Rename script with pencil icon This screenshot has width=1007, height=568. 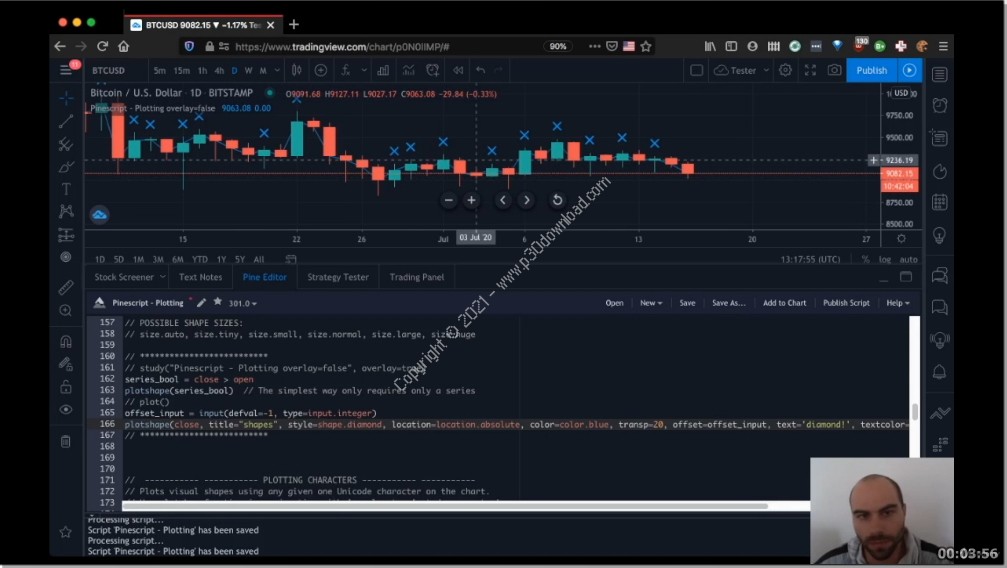click(201, 303)
